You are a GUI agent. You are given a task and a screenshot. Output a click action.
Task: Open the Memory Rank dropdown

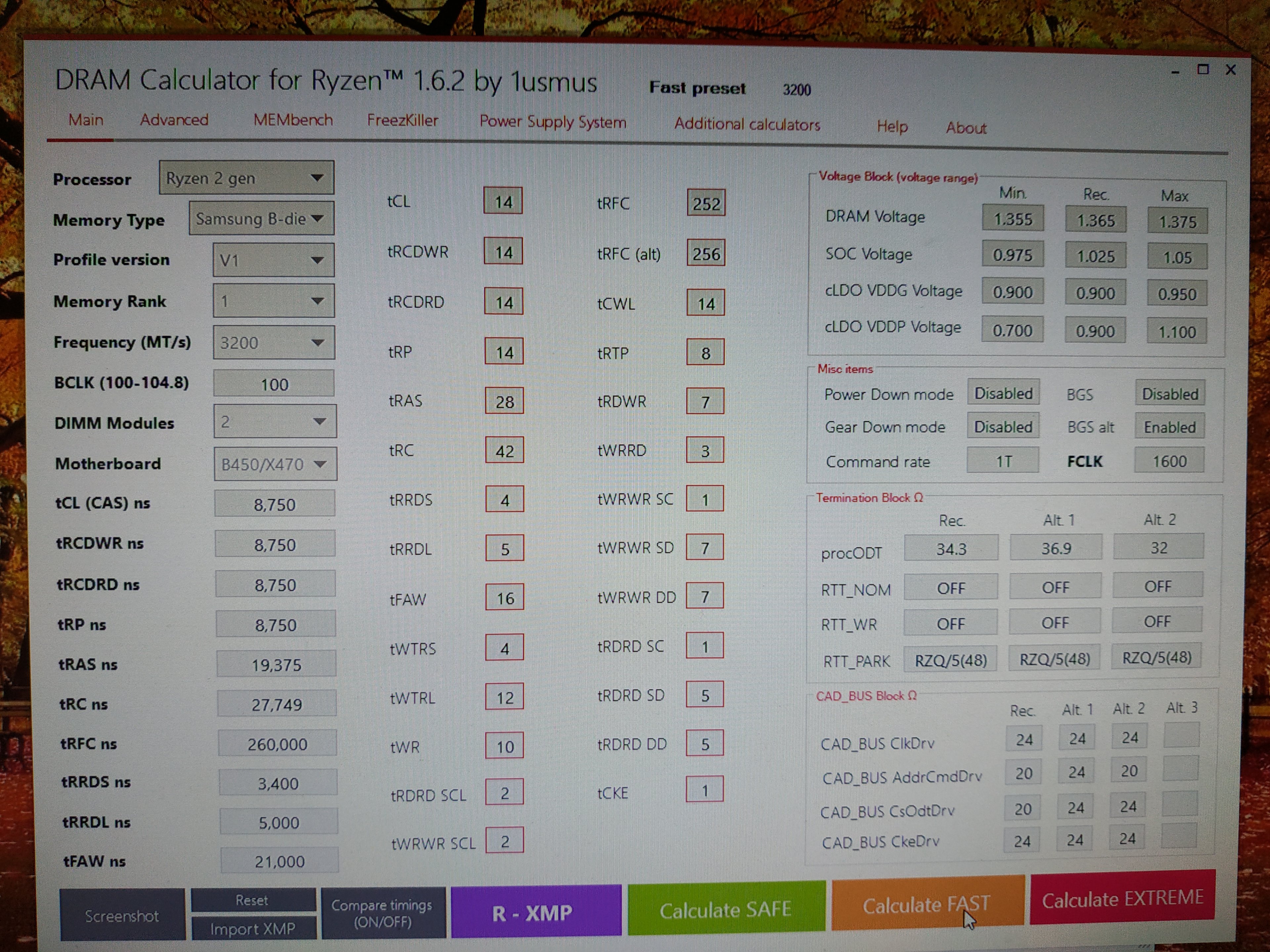pos(273,301)
